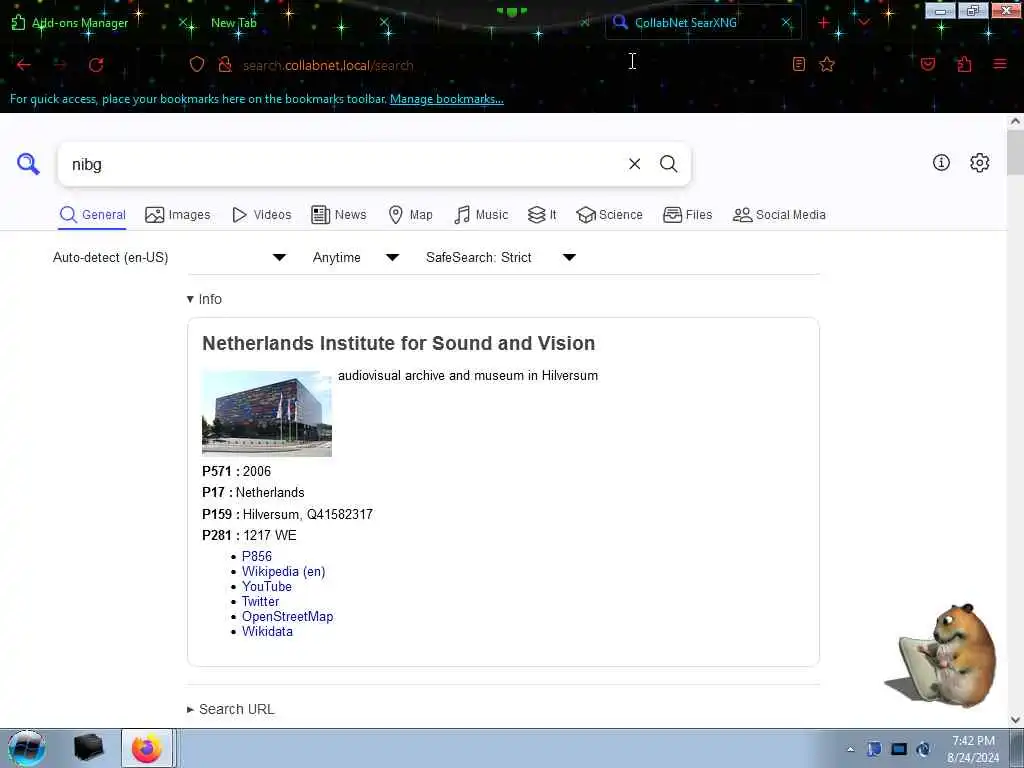Open the Pocket save icon

click(x=928, y=64)
